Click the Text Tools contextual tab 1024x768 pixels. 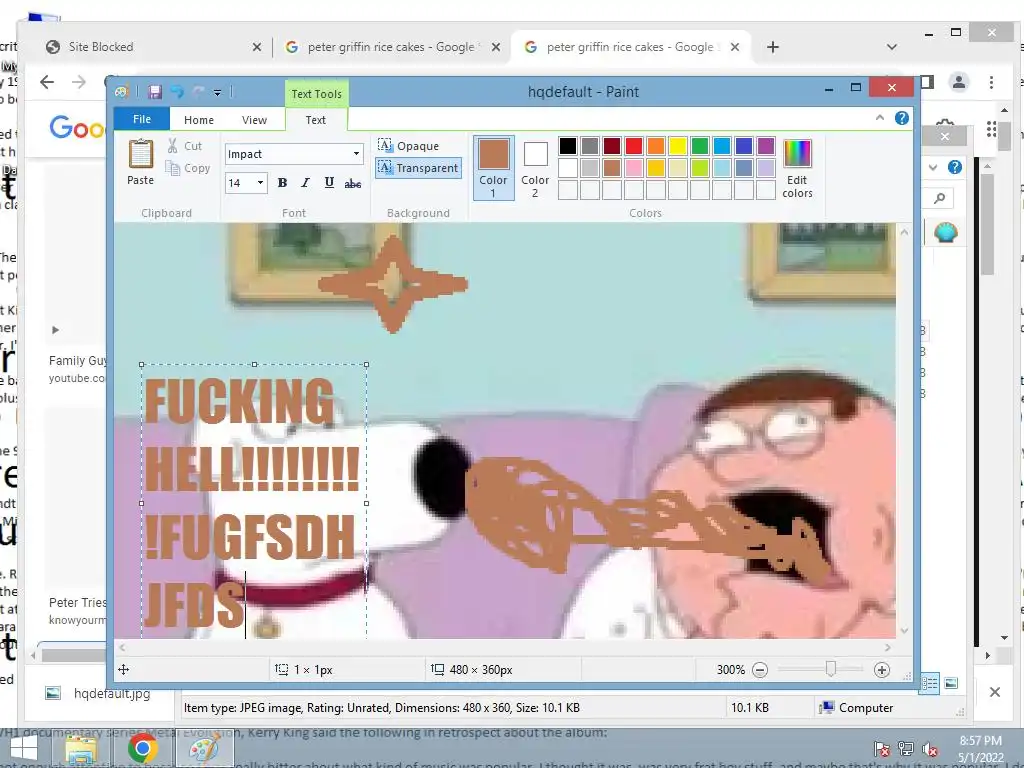click(x=317, y=94)
